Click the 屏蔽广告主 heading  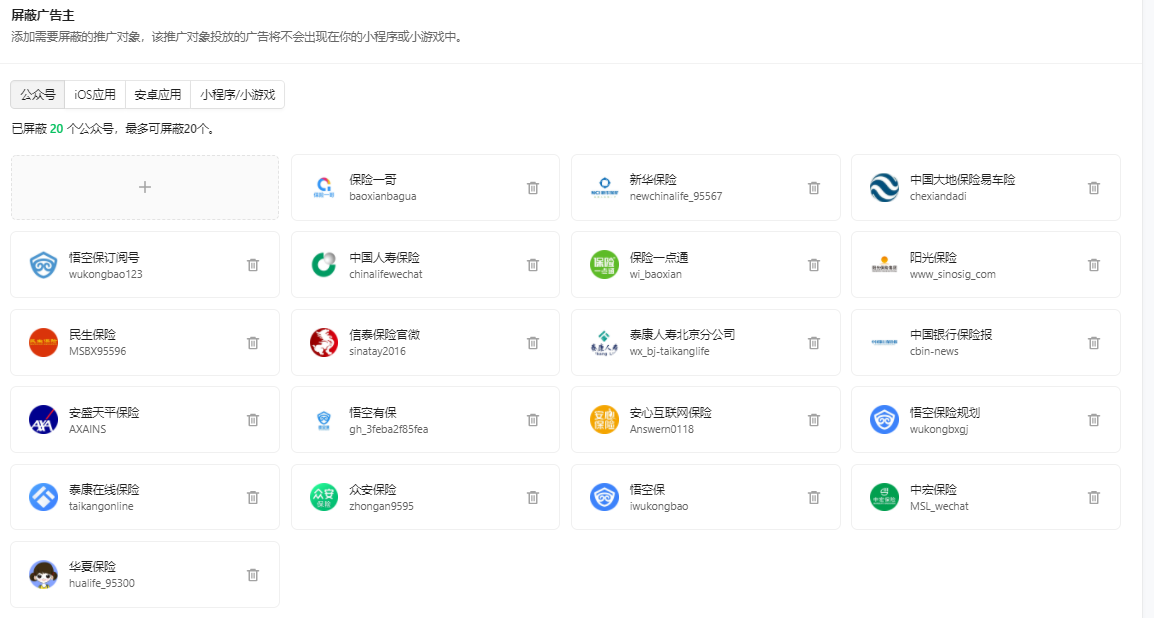pos(43,15)
